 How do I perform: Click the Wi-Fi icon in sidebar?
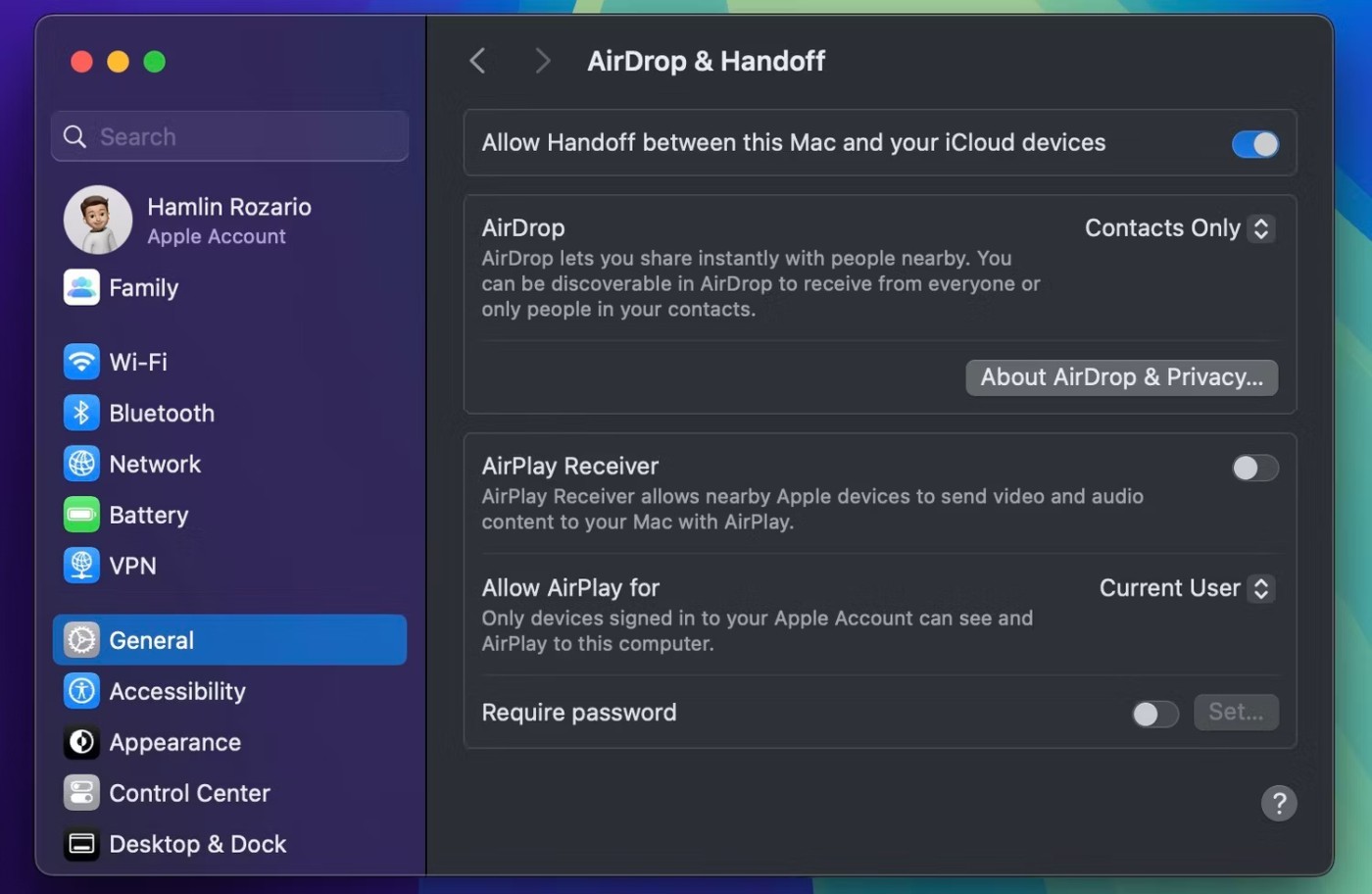[81, 362]
